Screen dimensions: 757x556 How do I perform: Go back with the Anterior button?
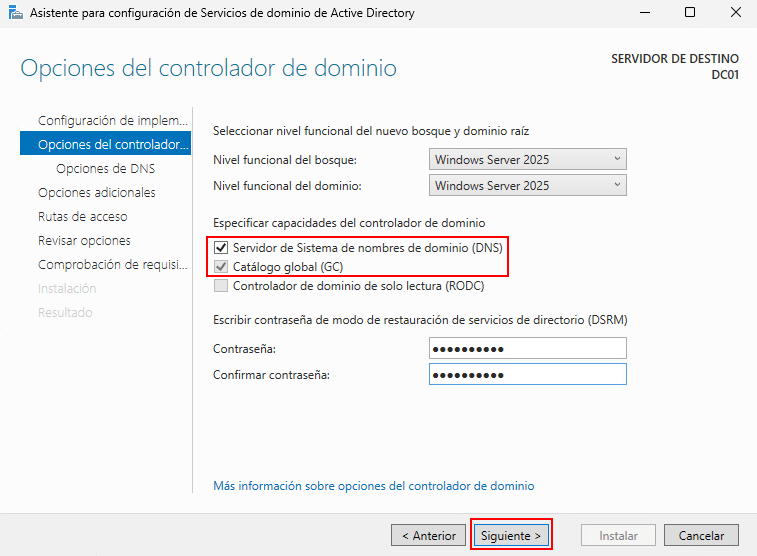coord(428,536)
